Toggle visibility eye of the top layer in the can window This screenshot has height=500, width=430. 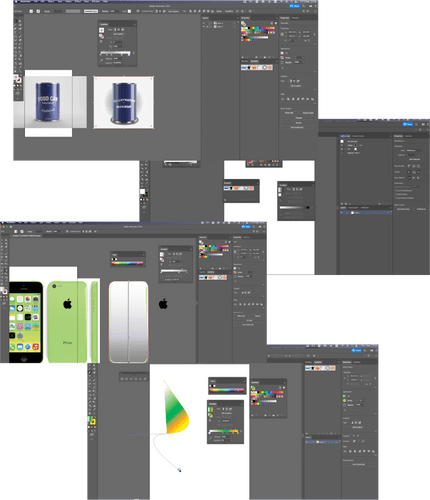pyautogui.click(x=204, y=23)
